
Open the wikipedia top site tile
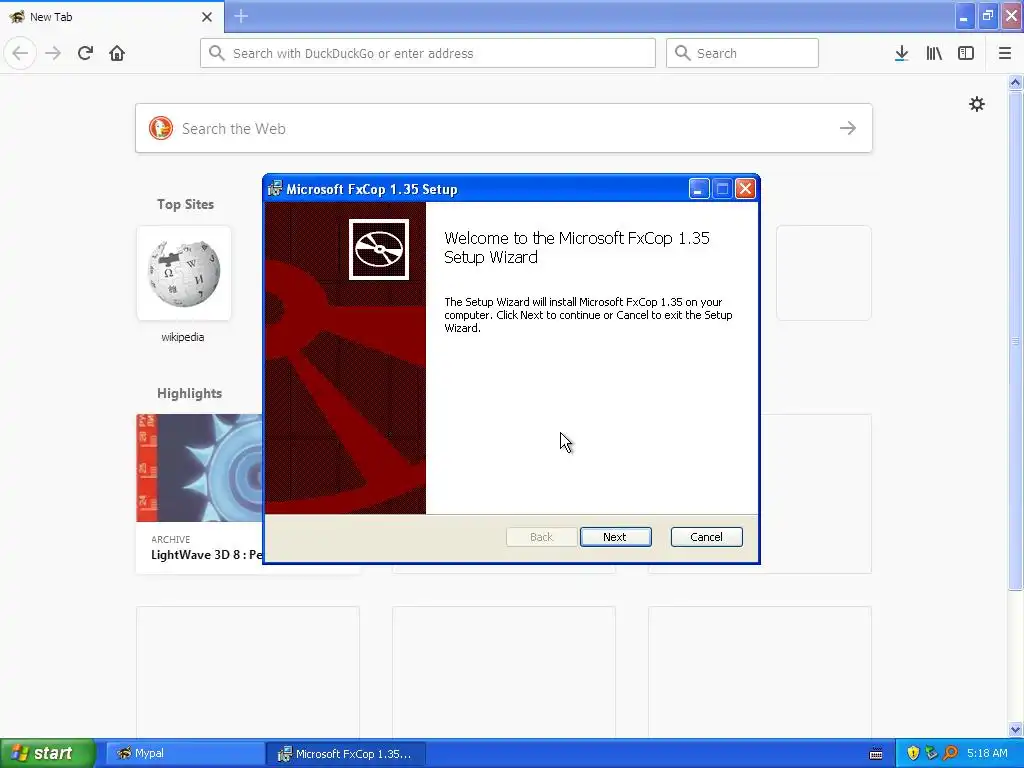[184, 273]
